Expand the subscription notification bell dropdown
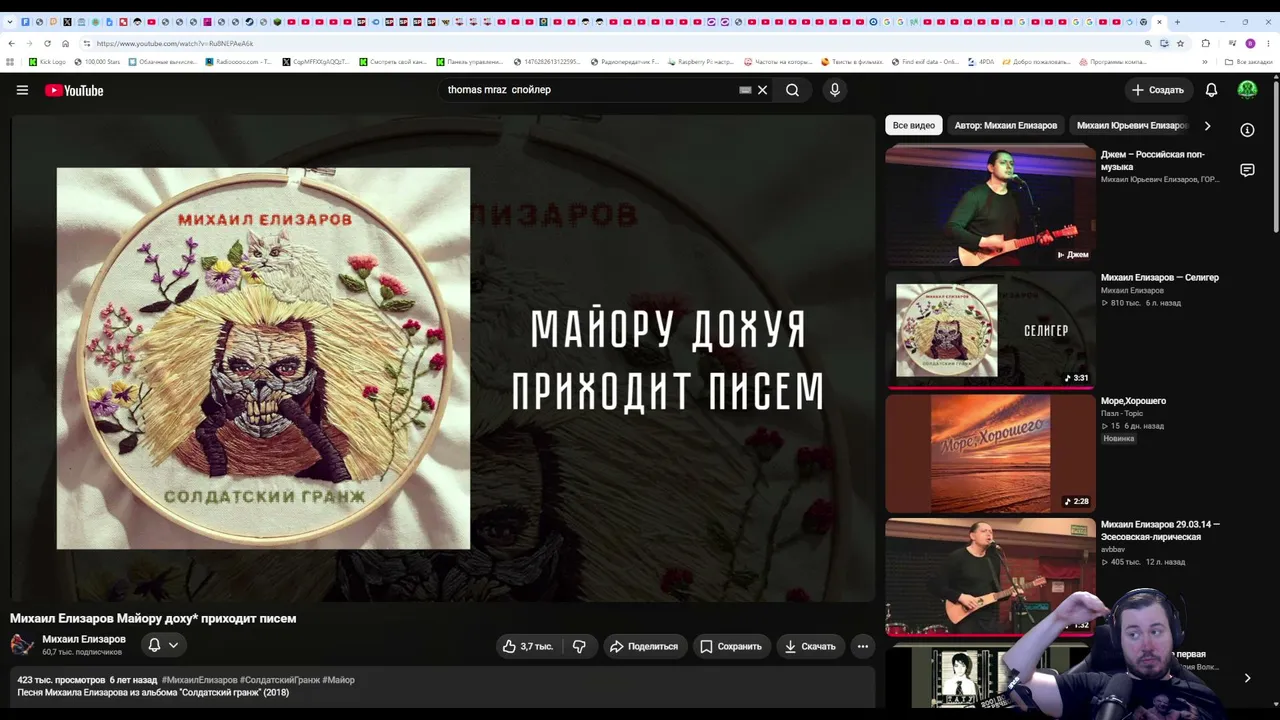This screenshot has width=1280, height=720. (x=163, y=645)
